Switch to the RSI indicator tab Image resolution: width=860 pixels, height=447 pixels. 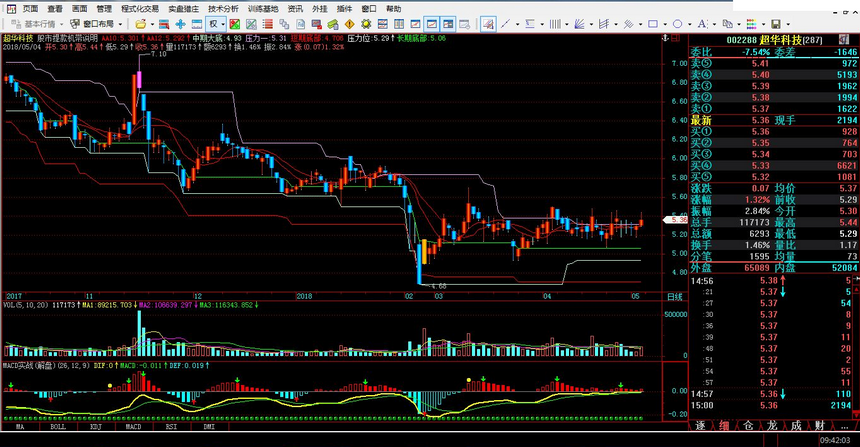tap(171, 426)
